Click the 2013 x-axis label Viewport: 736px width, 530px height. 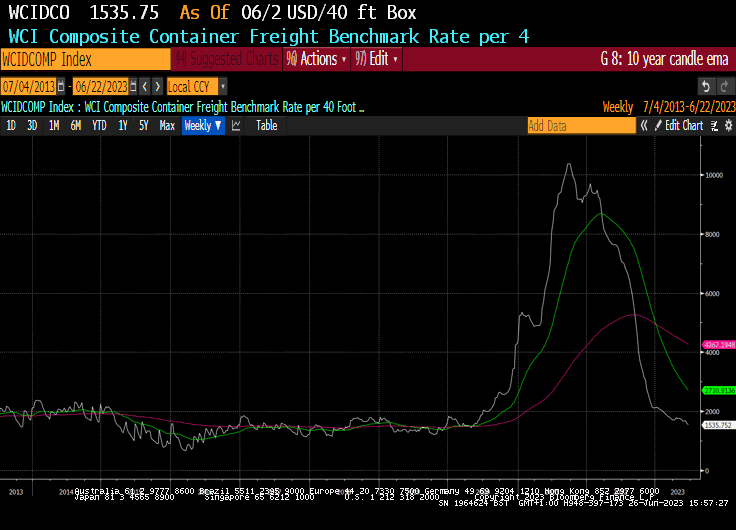tap(16, 492)
